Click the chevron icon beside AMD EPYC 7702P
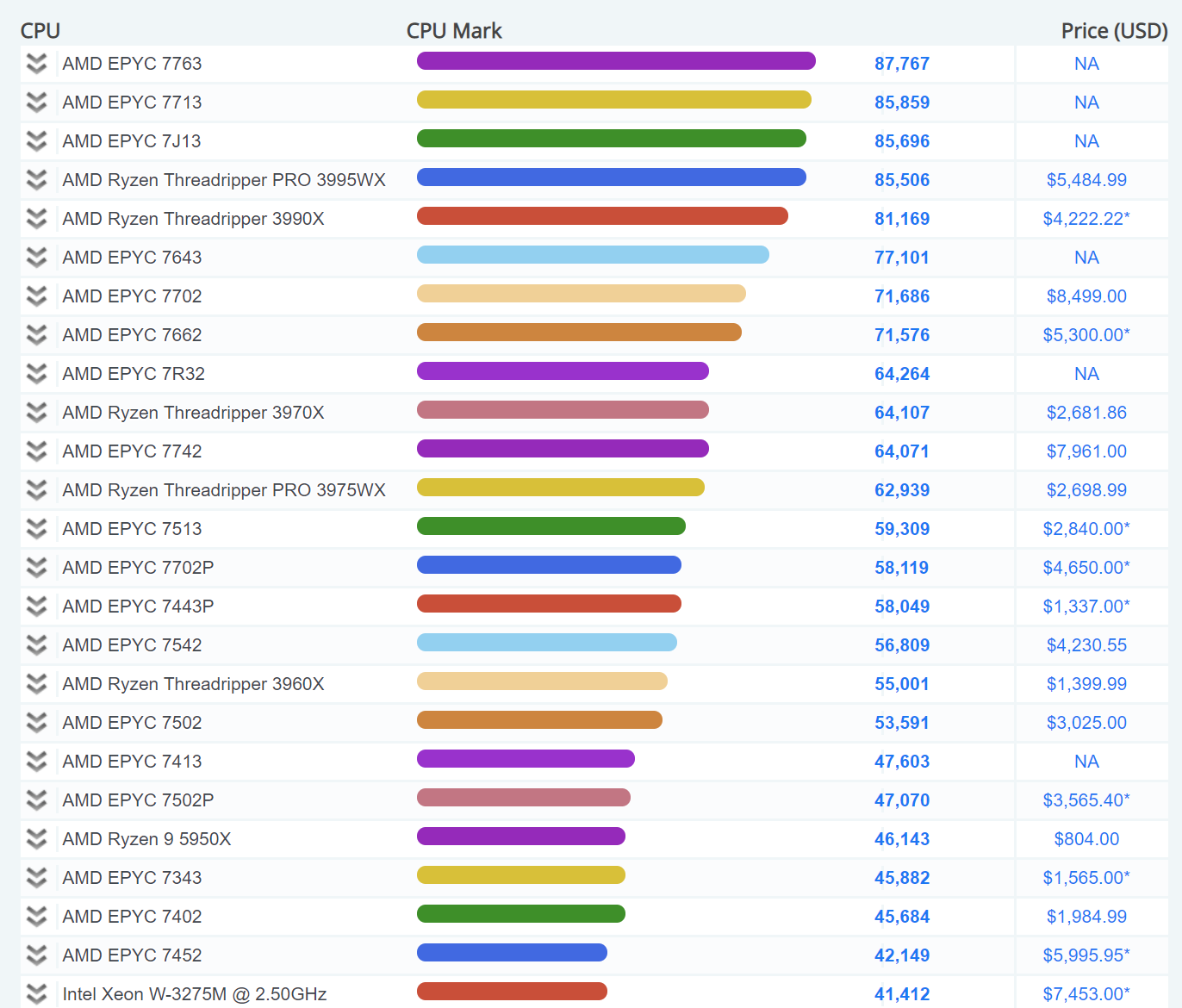This screenshot has height=1008, width=1182. pyautogui.click(x=36, y=568)
